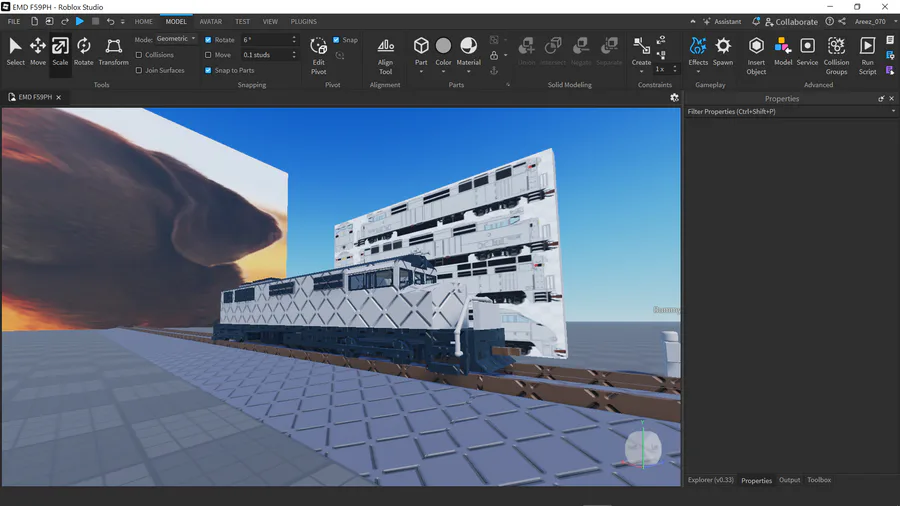Screen dimensions: 900x506
Task: Click the new file icon
Action: pos(34,21)
